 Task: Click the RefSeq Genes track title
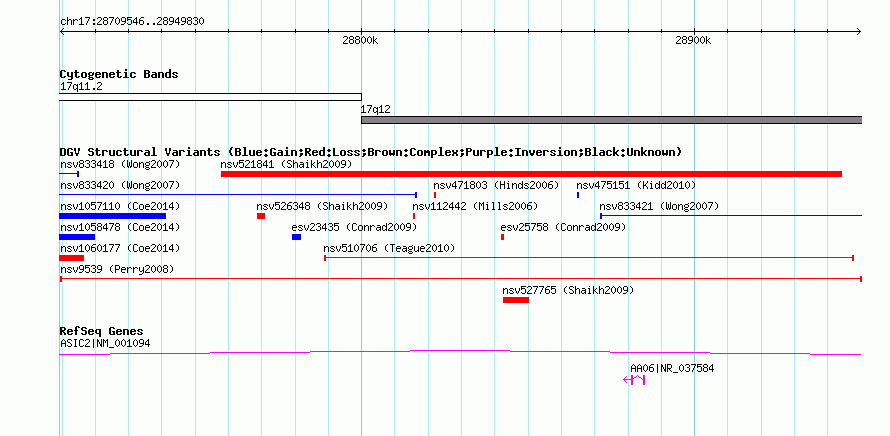click(102, 331)
